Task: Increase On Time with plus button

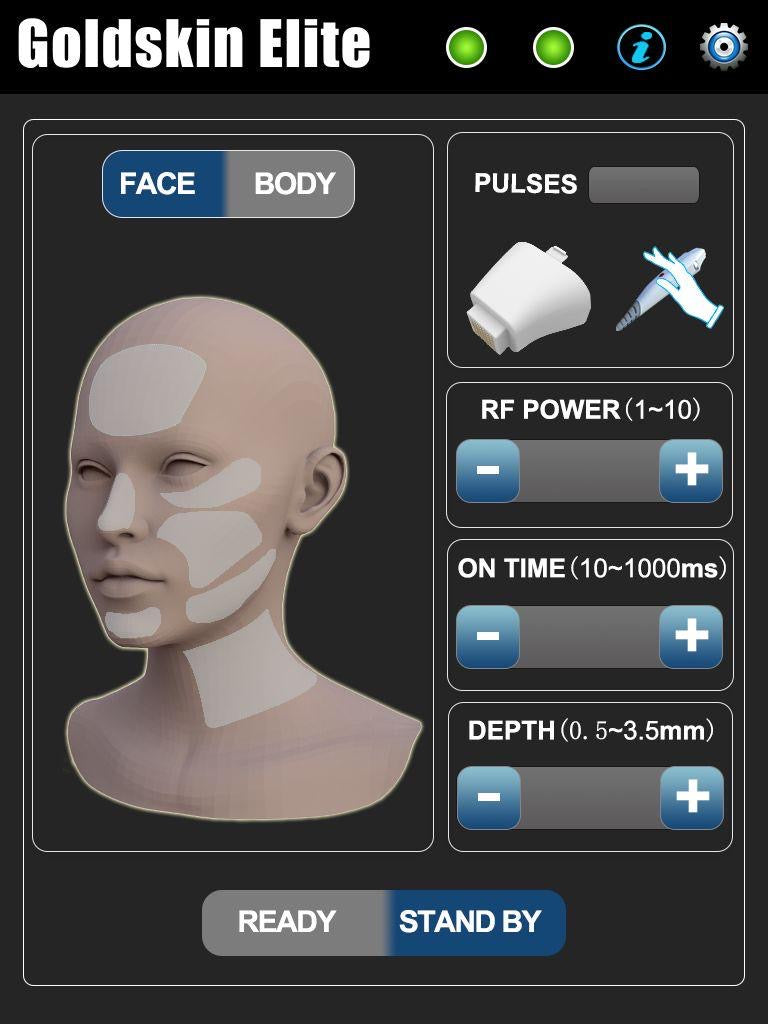Action: click(x=691, y=636)
